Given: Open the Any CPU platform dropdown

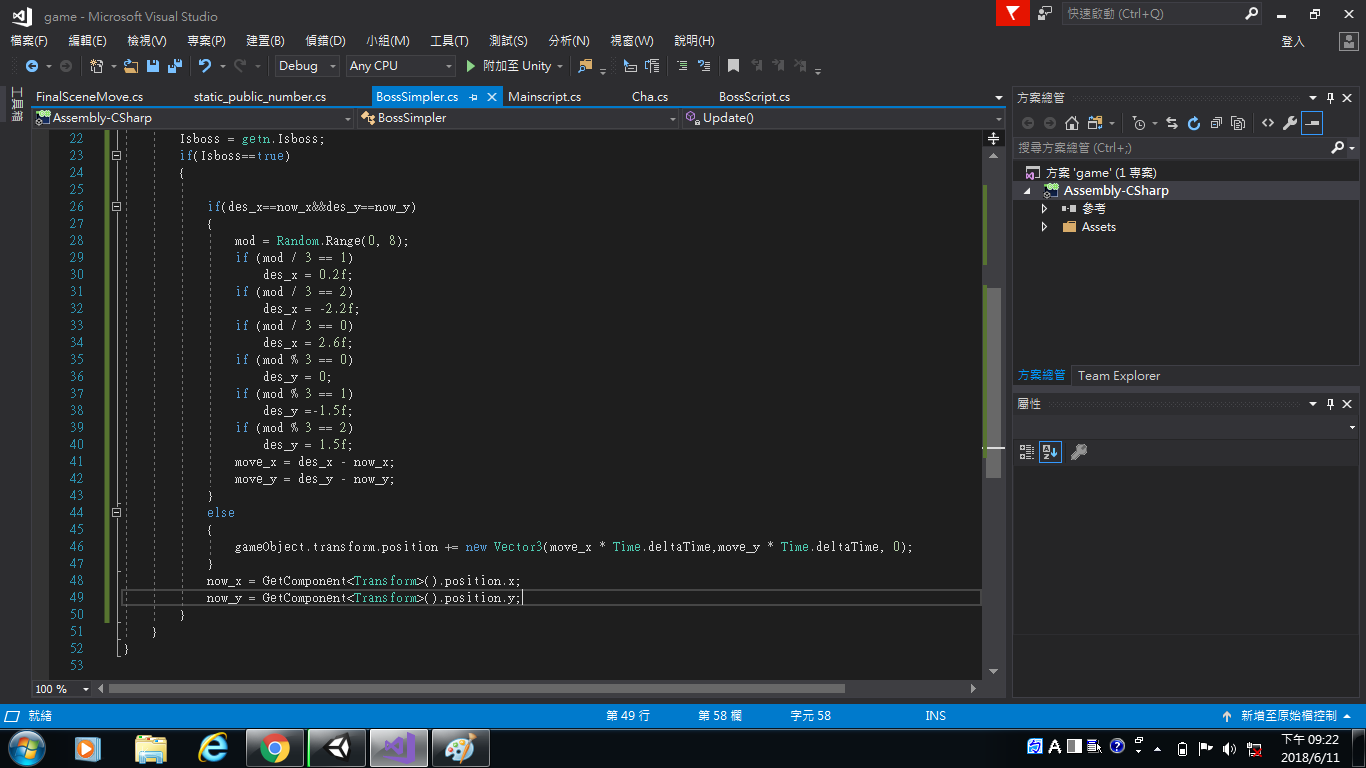Looking at the screenshot, I should point(447,66).
